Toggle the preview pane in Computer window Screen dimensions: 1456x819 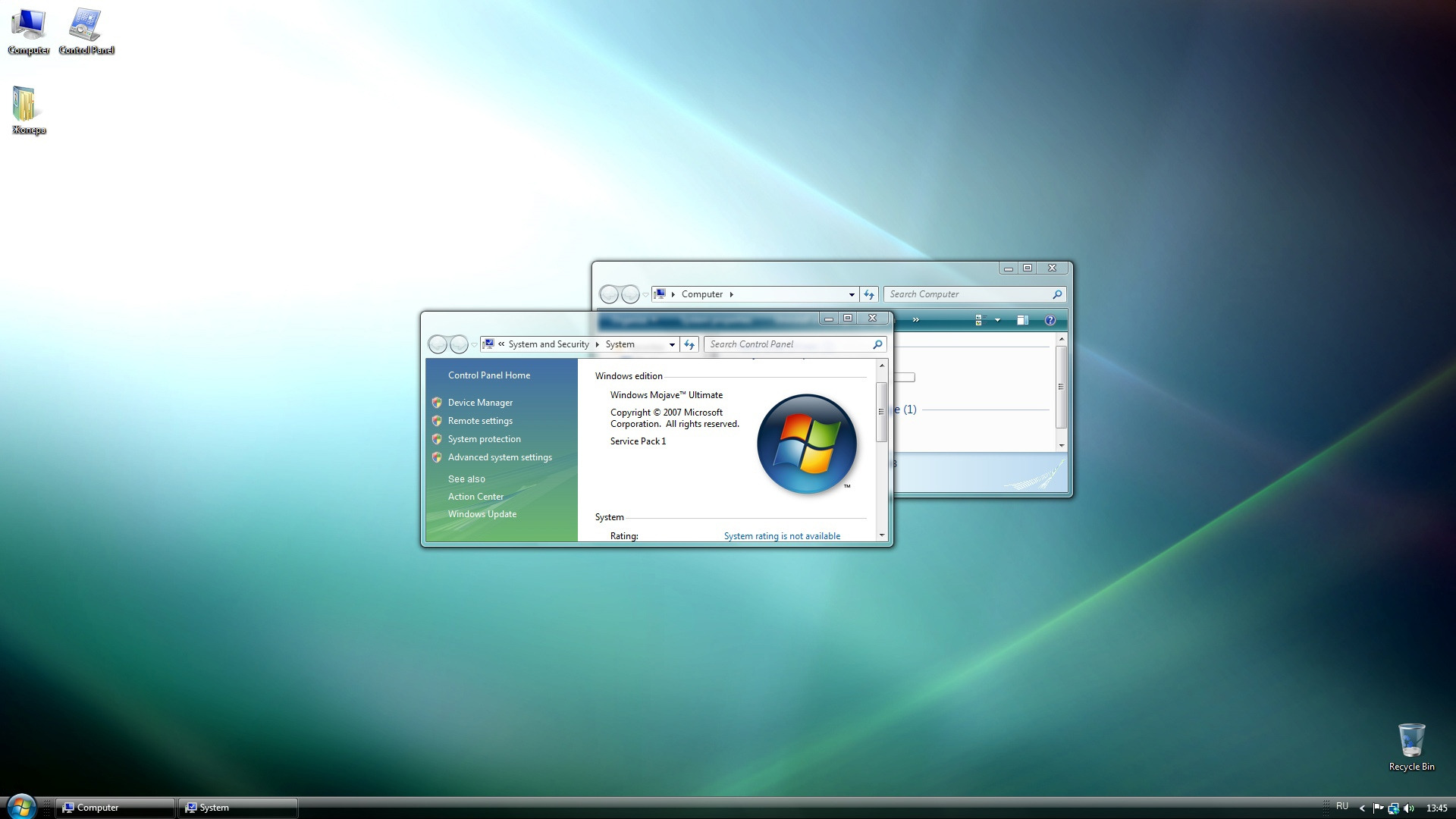(x=1022, y=320)
